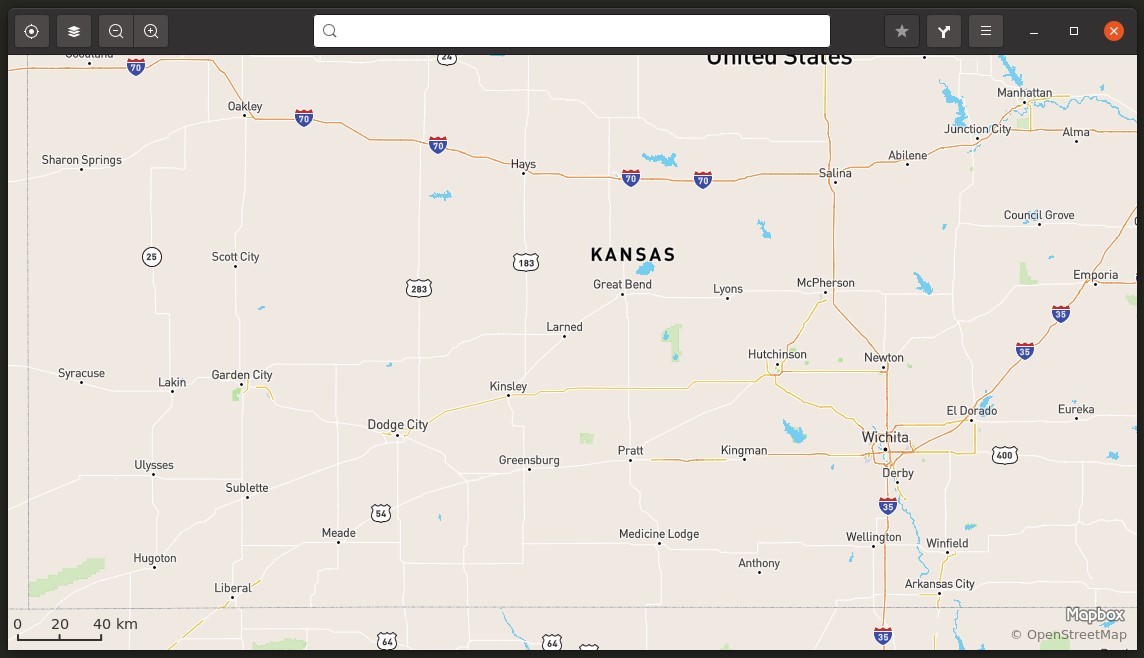Image resolution: width=1144 pixels, height=658 pixels.
Task: Click the OpenStreetMap attribution link
Action: click(x=1069, y=635)
